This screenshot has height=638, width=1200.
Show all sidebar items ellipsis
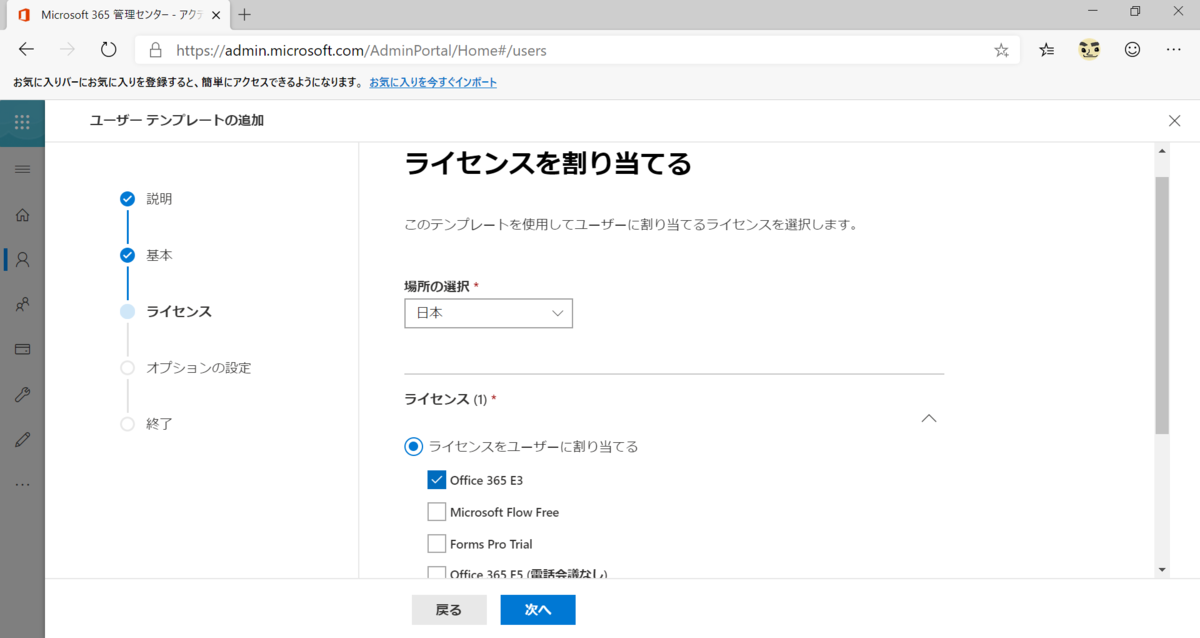pos(22,485)
